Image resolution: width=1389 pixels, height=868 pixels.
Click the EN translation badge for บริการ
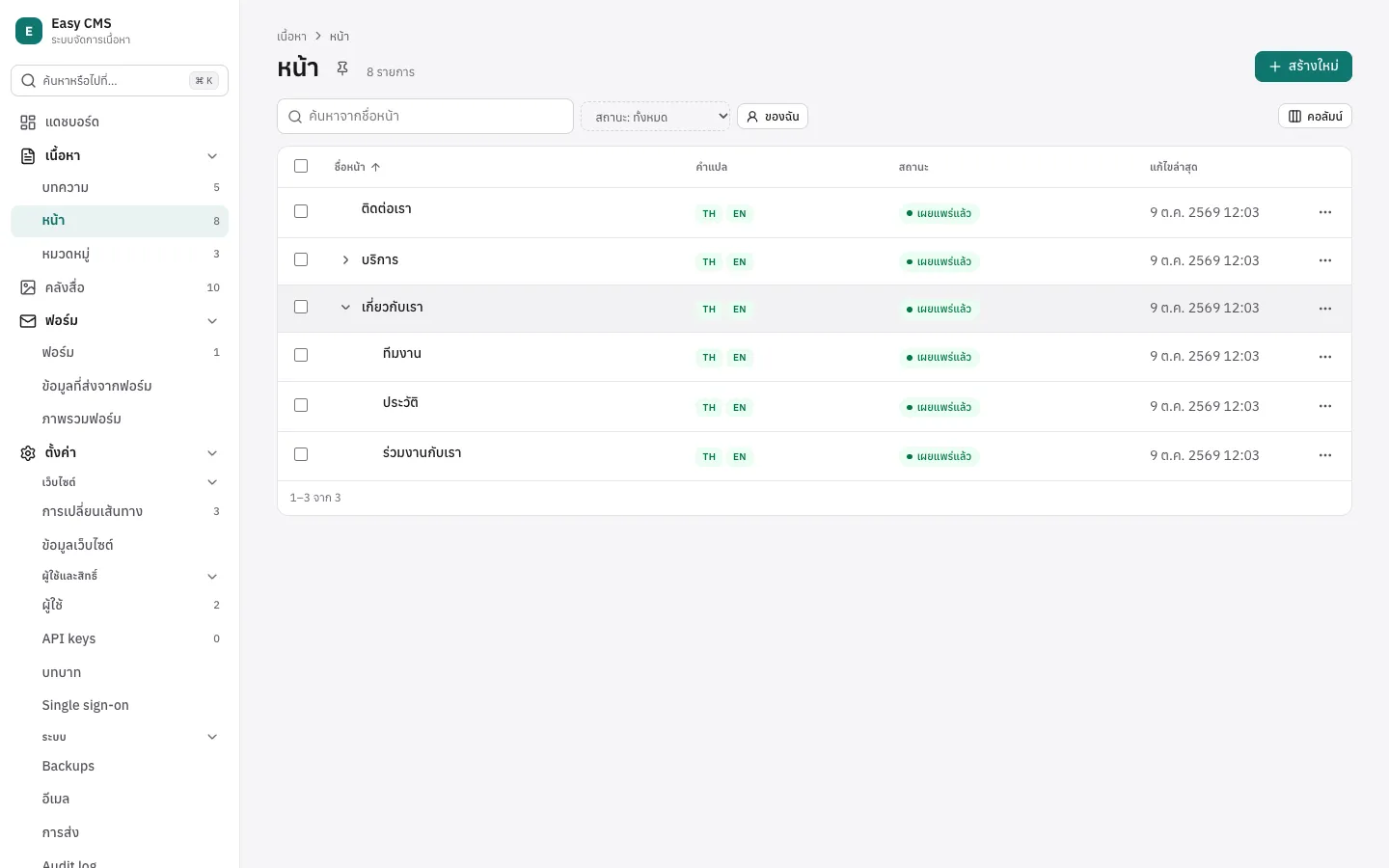pyautogui.click(x=740, y=261)
